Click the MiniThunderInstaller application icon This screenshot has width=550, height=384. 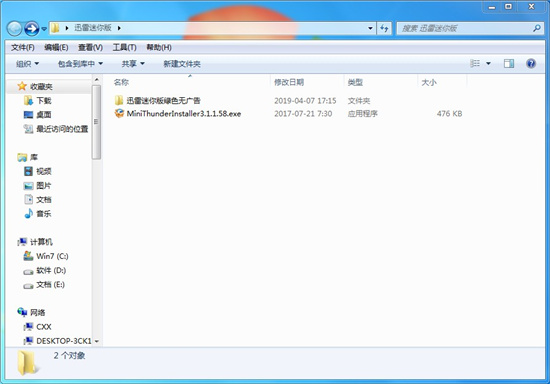(119, 113)
